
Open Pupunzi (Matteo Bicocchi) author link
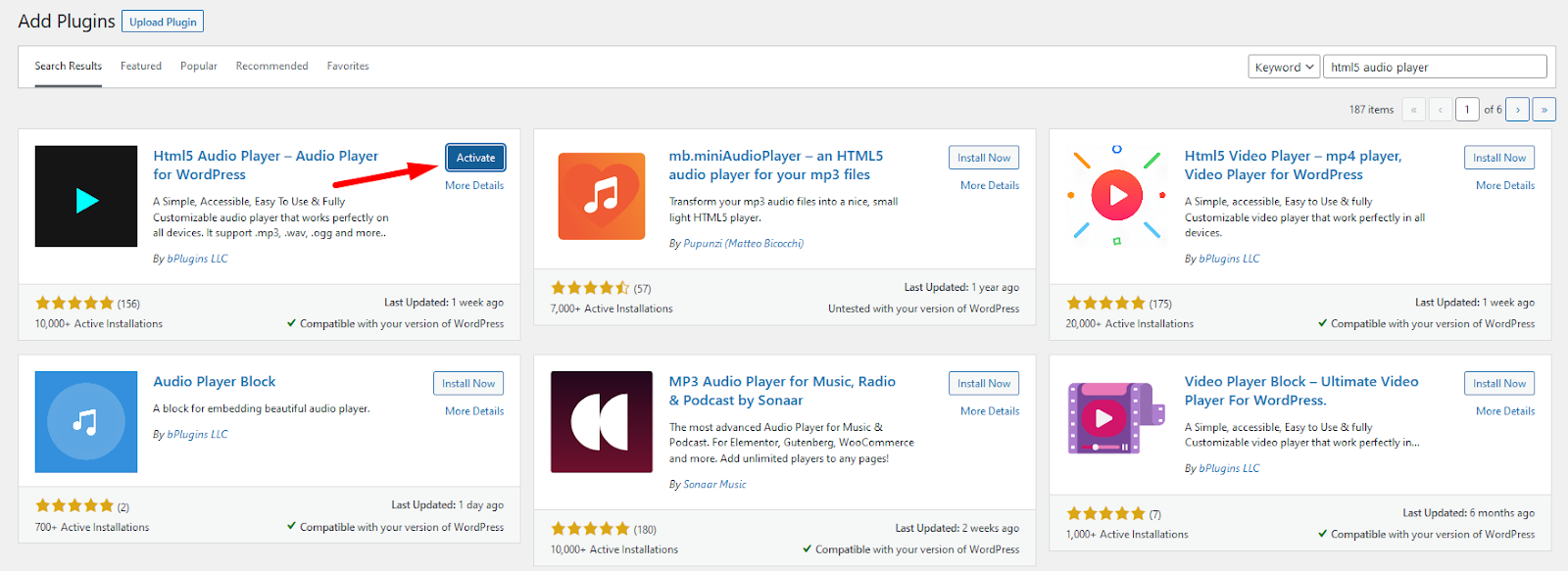pos(743,243)
